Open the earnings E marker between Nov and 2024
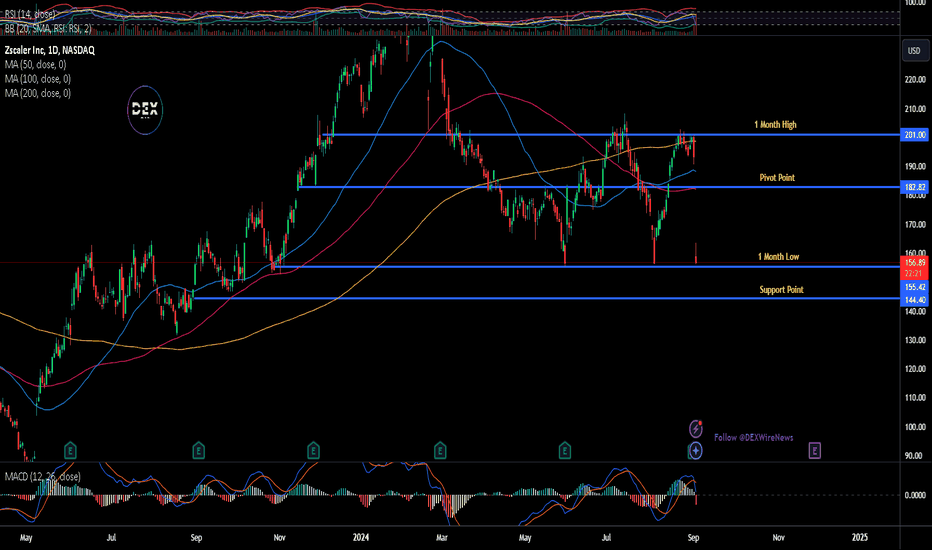Screen dimensions: 932x550 [x=313, y=451]
